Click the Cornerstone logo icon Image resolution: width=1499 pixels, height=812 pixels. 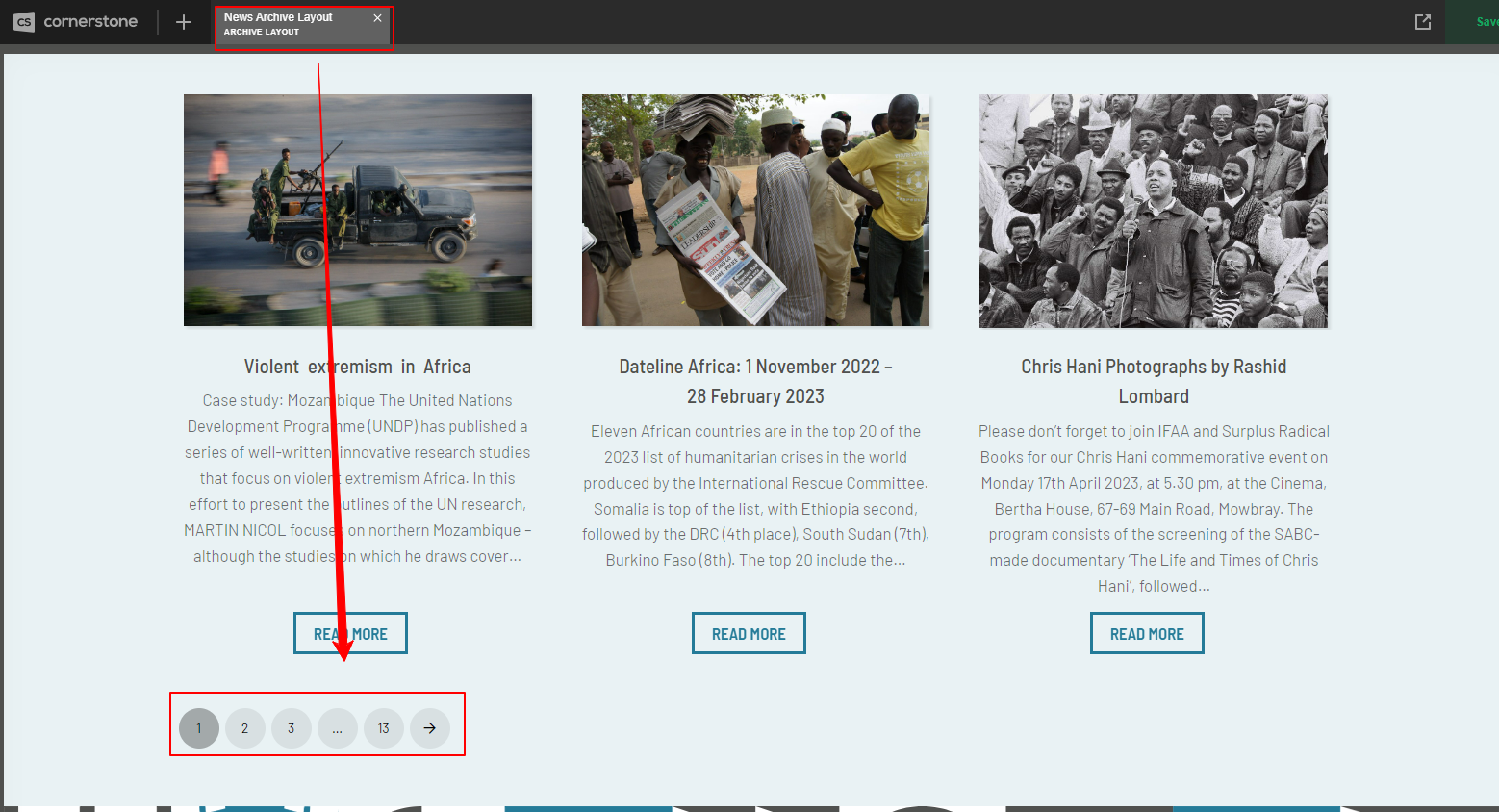click(24, 22)
